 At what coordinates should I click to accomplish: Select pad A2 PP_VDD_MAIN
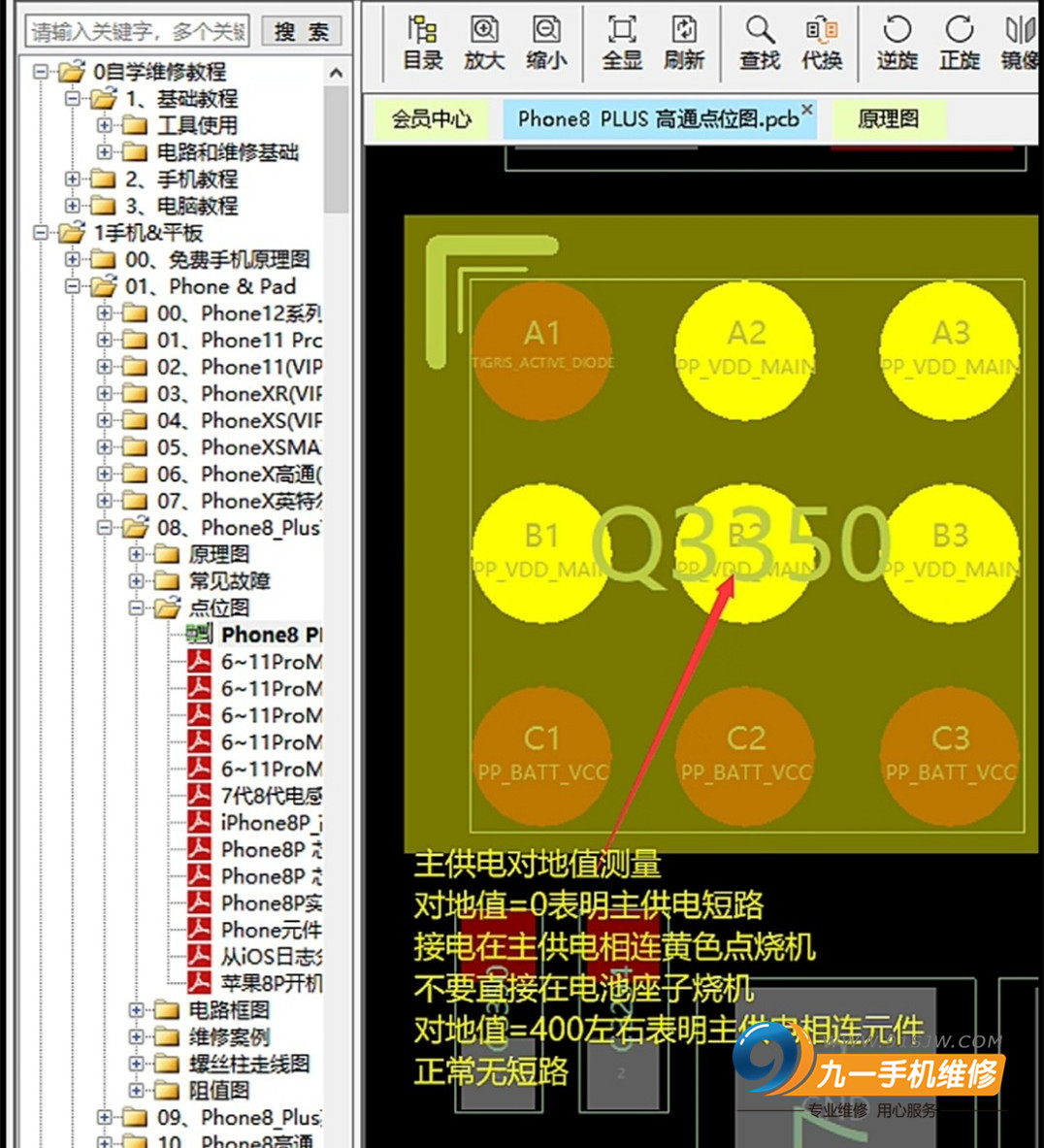point(745,350)
